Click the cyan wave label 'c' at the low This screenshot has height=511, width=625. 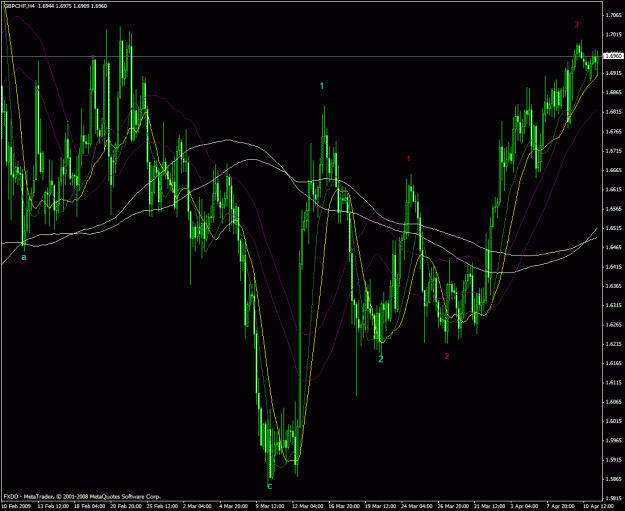pos(269,486)
